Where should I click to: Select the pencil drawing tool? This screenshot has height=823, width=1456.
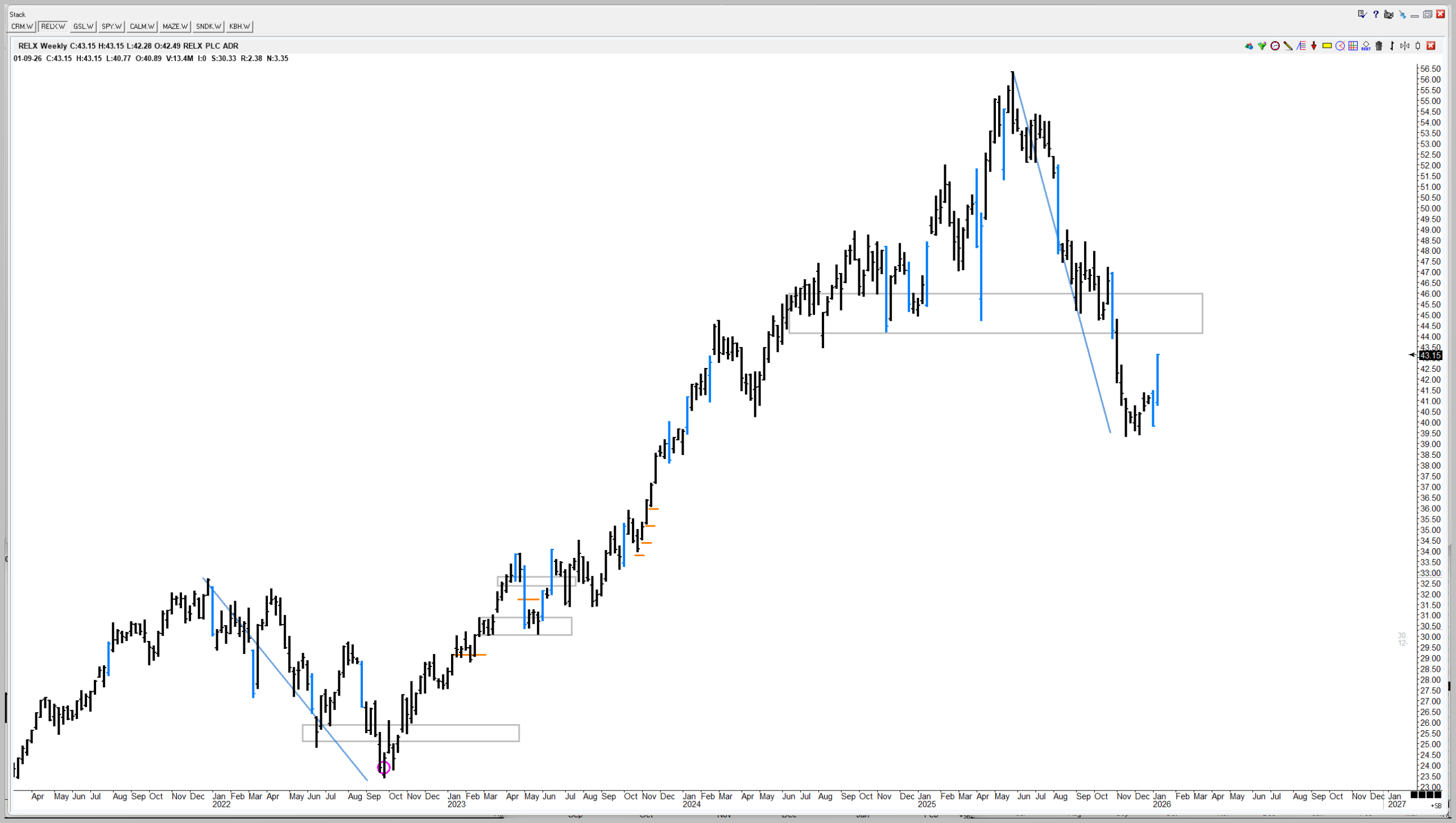click(x=1288, y=46)
